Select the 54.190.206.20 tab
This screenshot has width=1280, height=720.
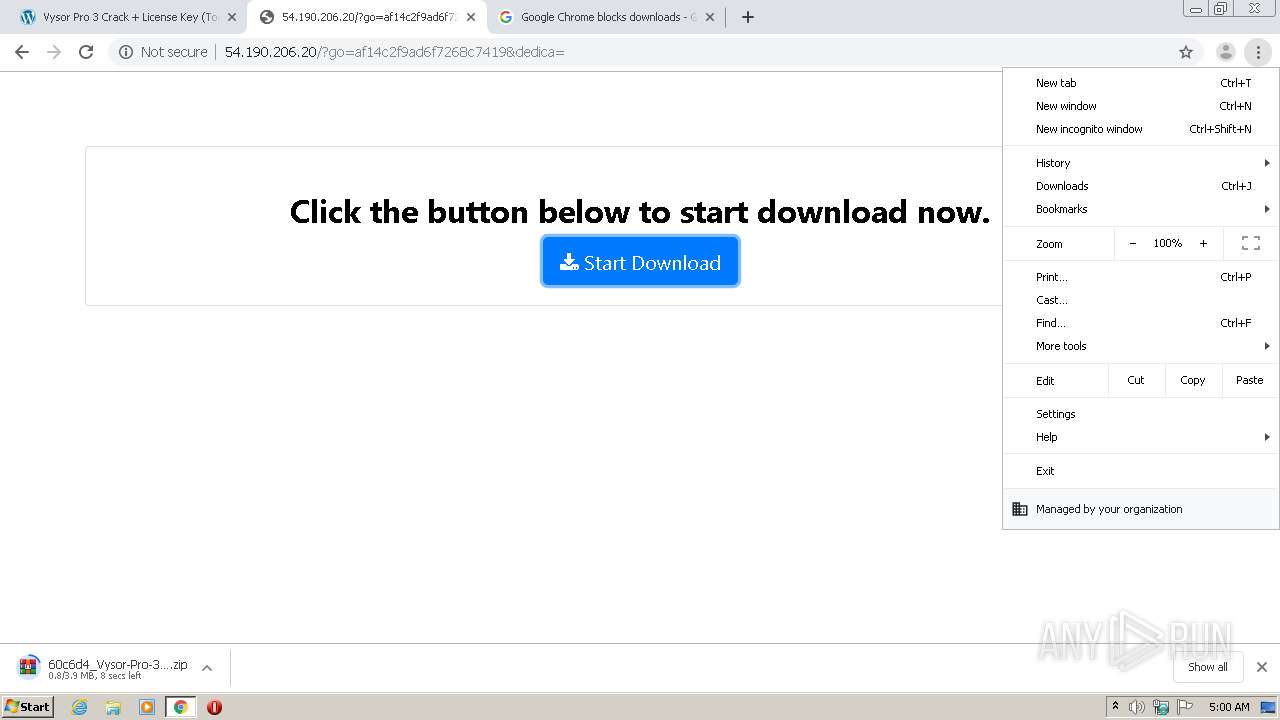pyautogui.click(x=367, y=17)
